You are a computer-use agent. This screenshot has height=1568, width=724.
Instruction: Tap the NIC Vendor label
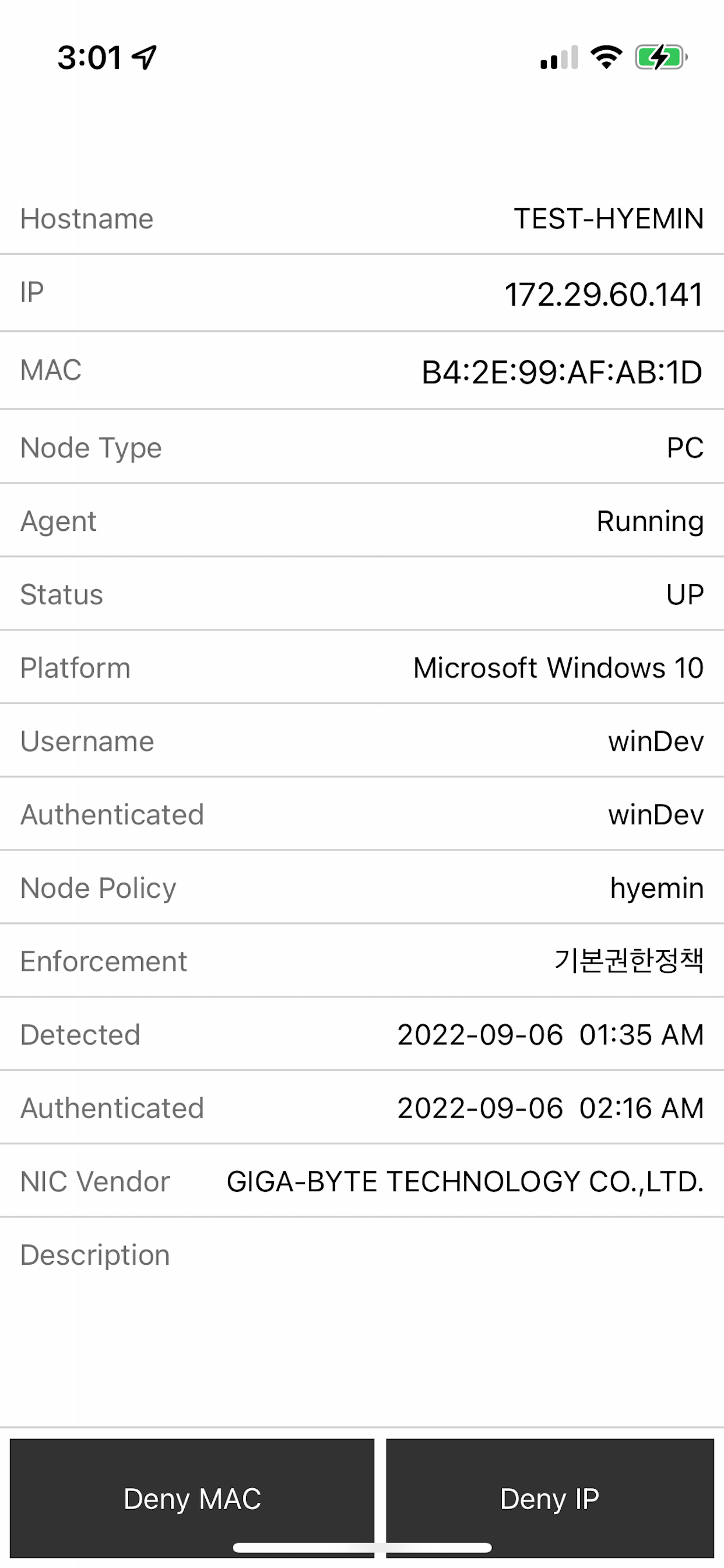click(95, 1181)
